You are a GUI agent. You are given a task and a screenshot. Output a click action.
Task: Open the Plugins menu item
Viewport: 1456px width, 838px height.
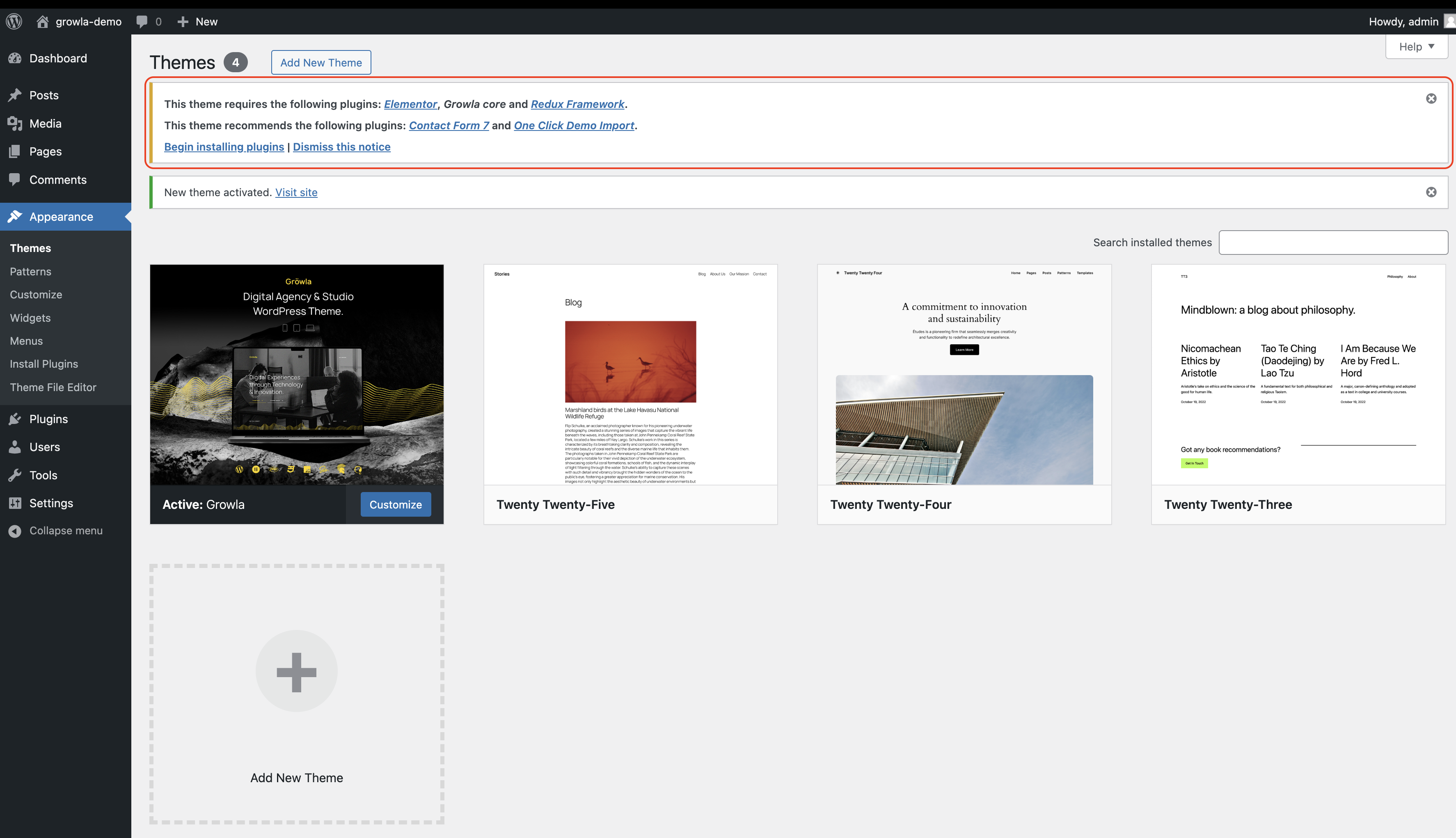(66, 419)
